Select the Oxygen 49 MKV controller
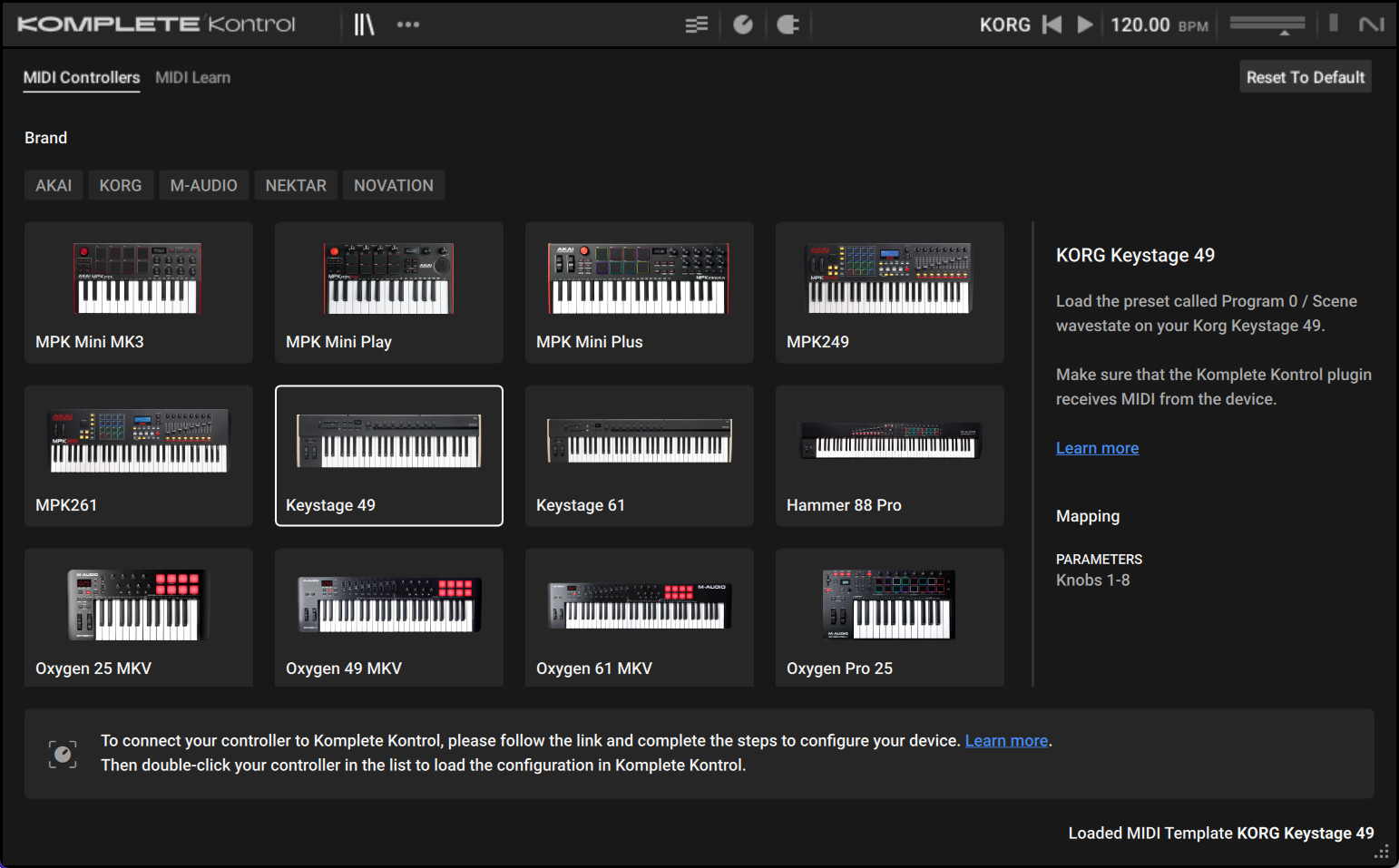This screenshot has height=868, width=1399. click(389, 618)
